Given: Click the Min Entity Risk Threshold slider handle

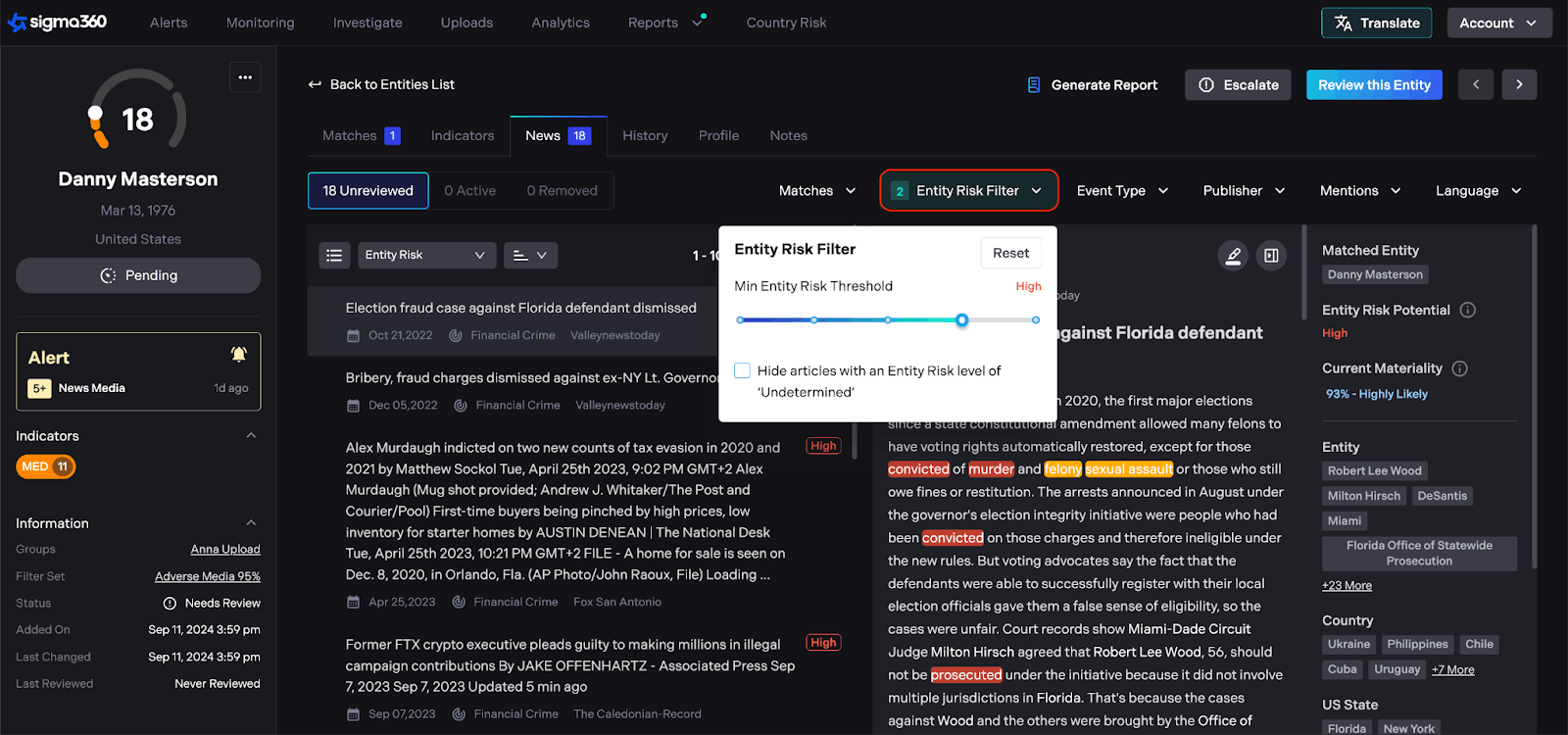Looking at the screenshot, I should 961,320.
